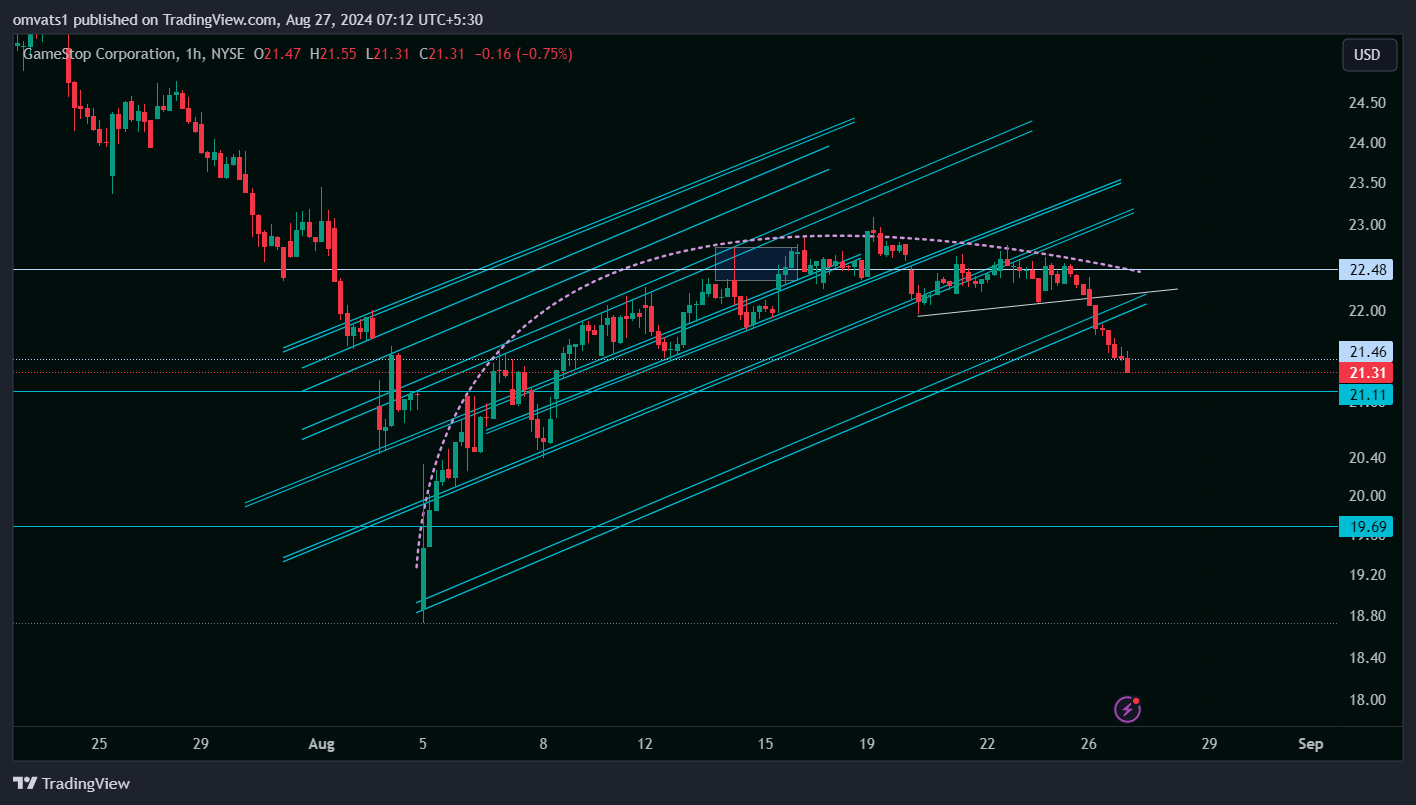Click the cyan 19.69 price label
The height and width of the screenshot is (805, 1416).
[x=1365, y=526]
